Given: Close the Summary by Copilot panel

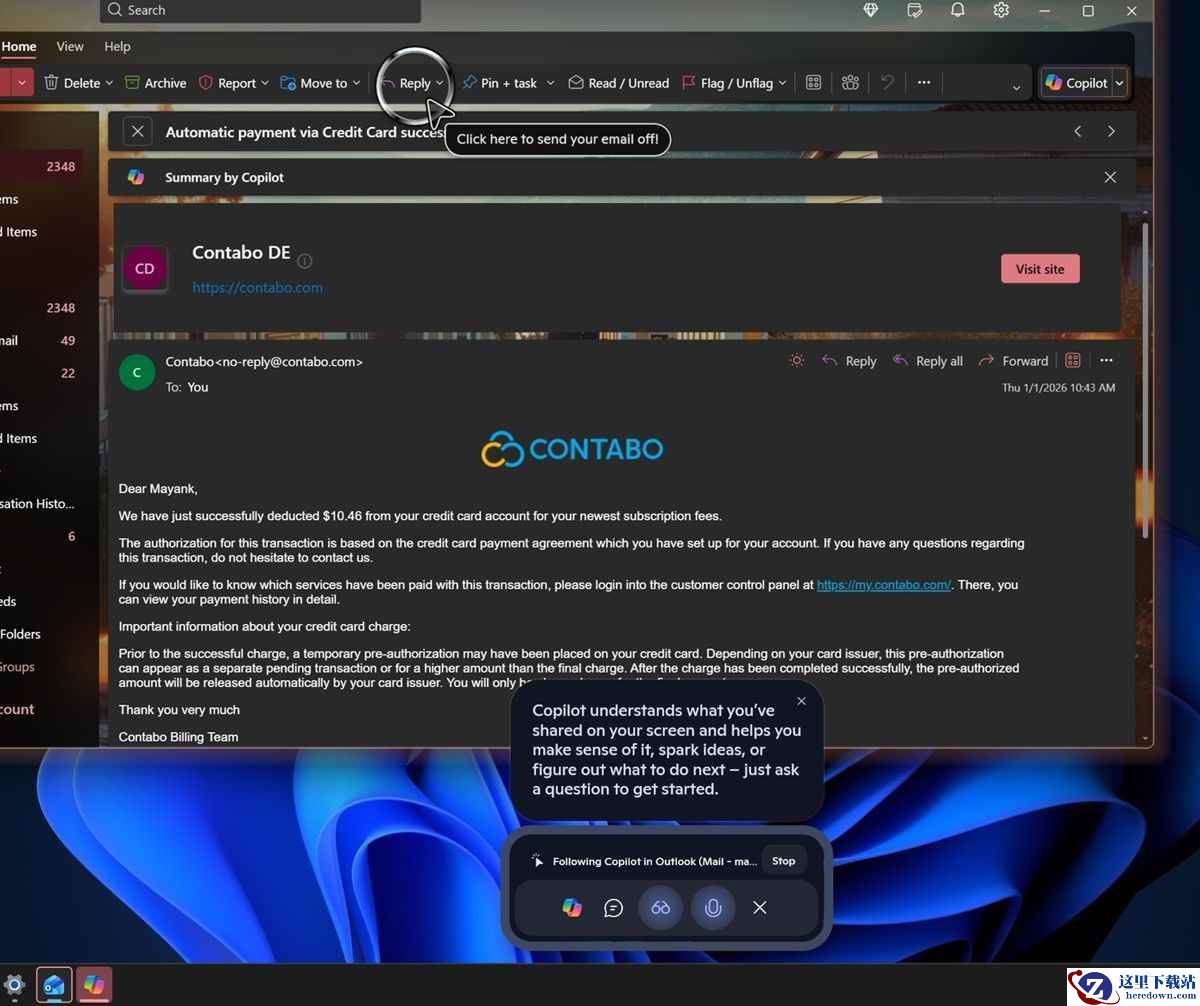Looking at the screenshot, I should (1110, 177).
